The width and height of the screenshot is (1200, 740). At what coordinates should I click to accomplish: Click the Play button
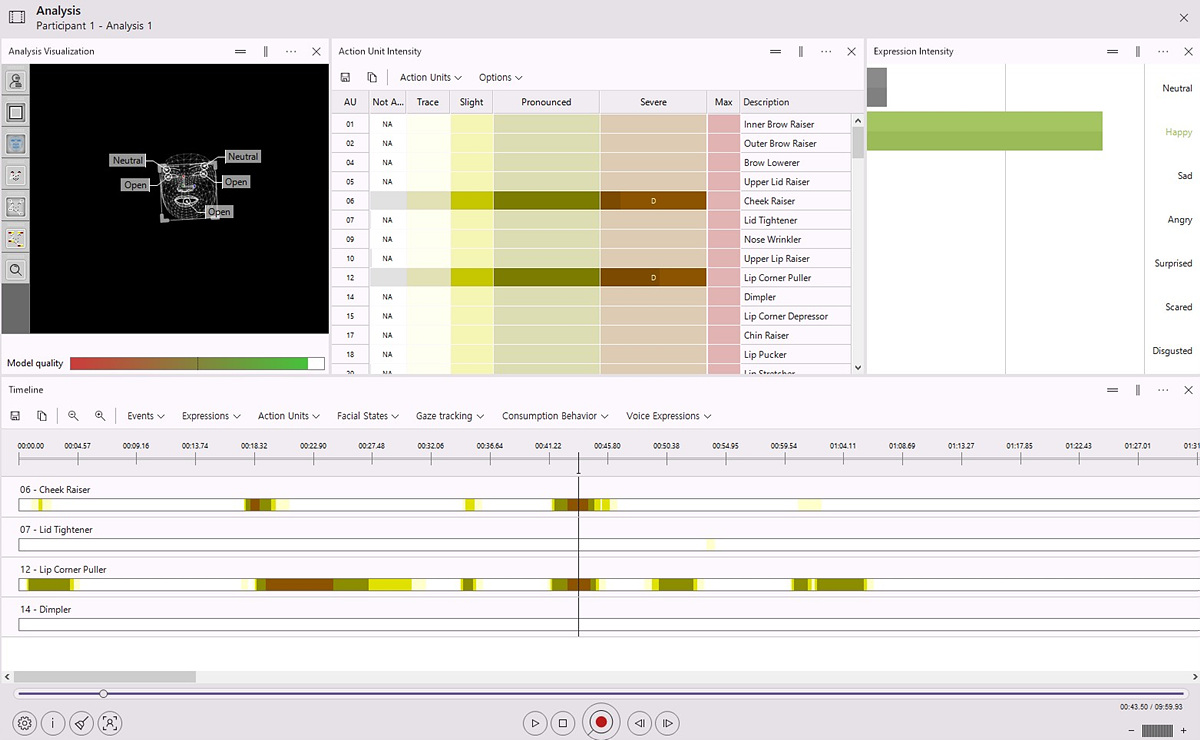(535, 722)
